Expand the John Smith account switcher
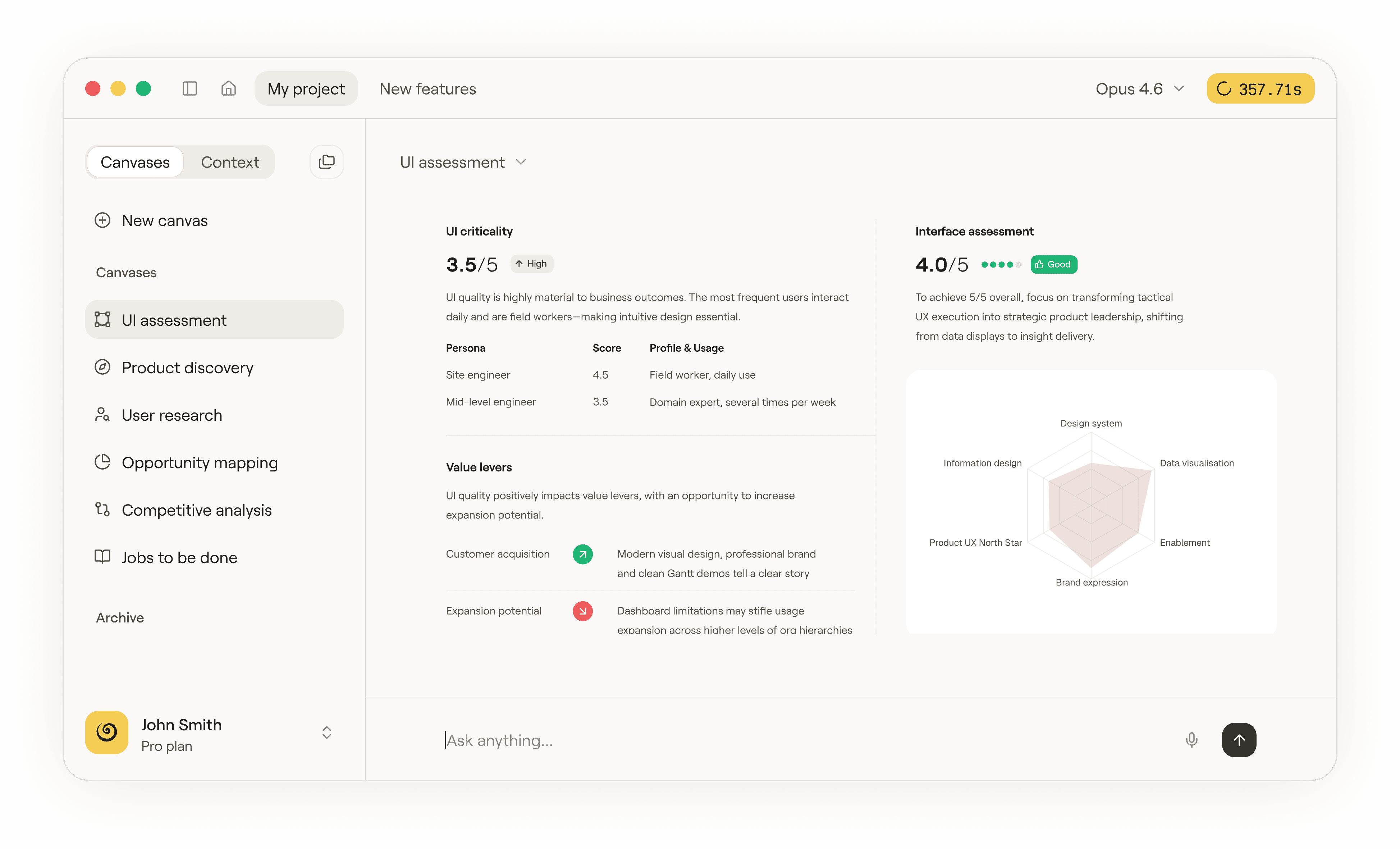 327,732
